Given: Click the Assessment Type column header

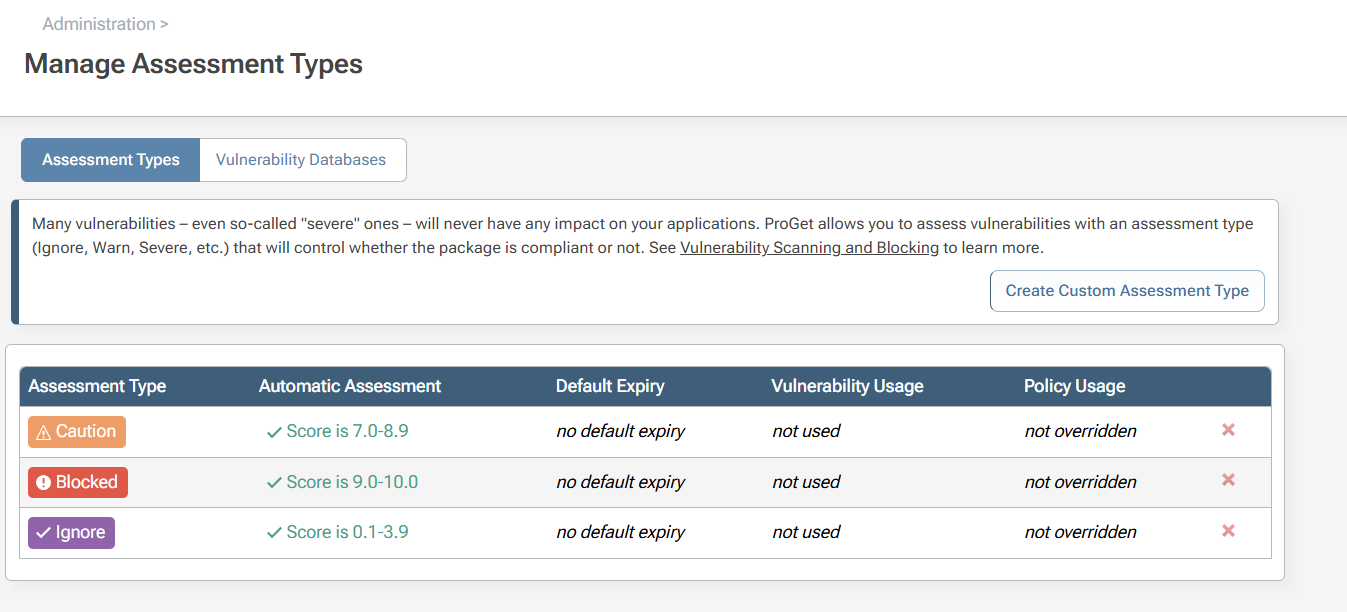Looking at the screenshot, I should point(97,386).
